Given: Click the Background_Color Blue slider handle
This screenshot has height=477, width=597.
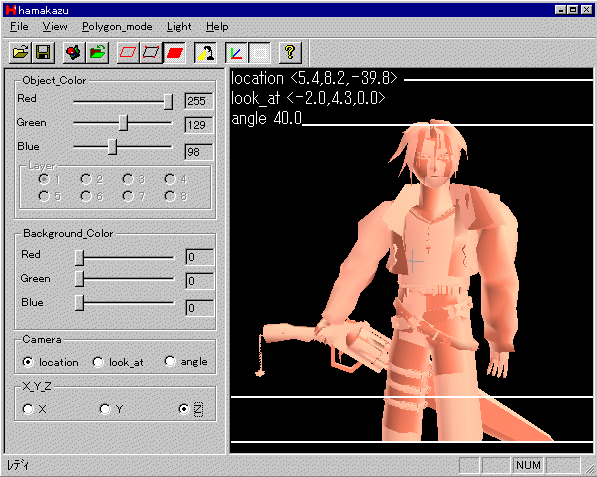Looking at the screenshot, I should click(x=79, y=303).
